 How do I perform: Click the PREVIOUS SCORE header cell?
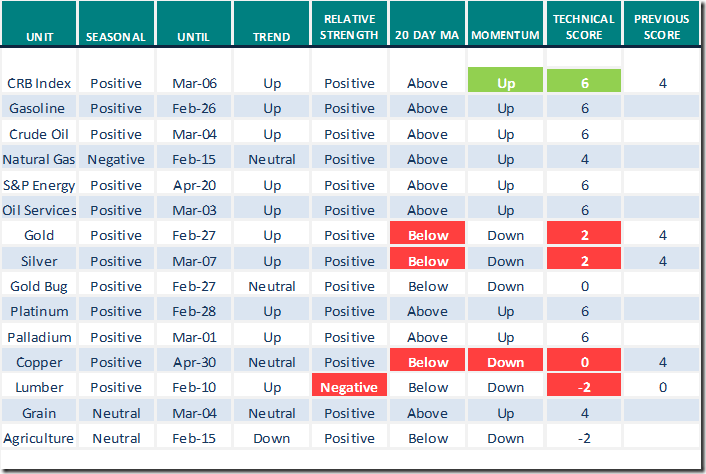pos(662,28)
